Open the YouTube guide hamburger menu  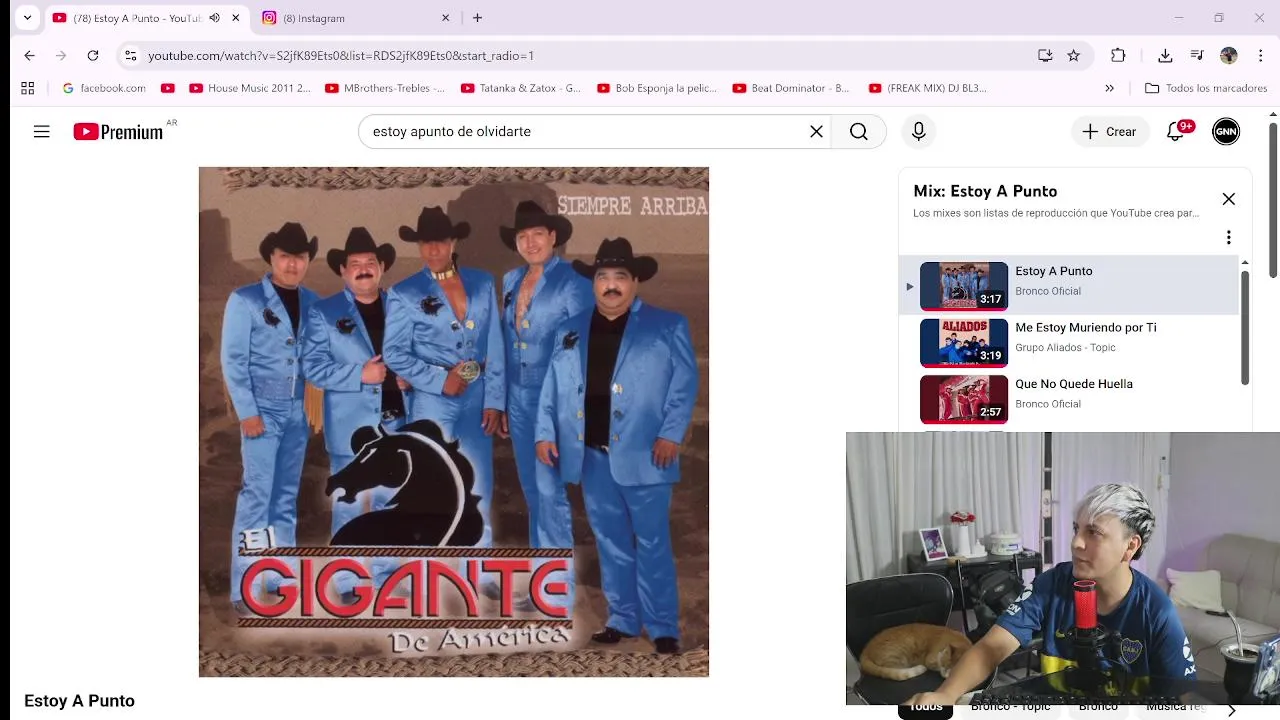point(41,131)
